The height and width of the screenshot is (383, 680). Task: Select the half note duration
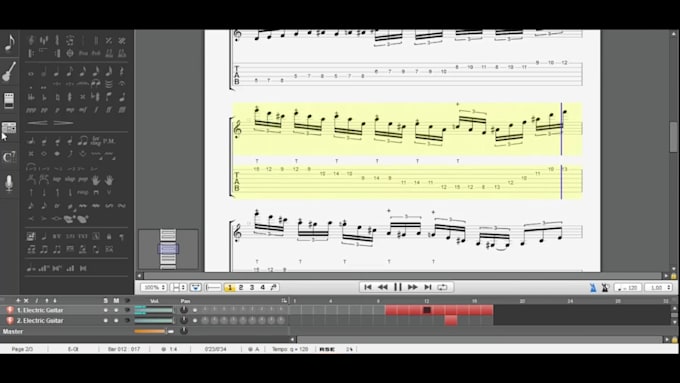pos(44,72)
